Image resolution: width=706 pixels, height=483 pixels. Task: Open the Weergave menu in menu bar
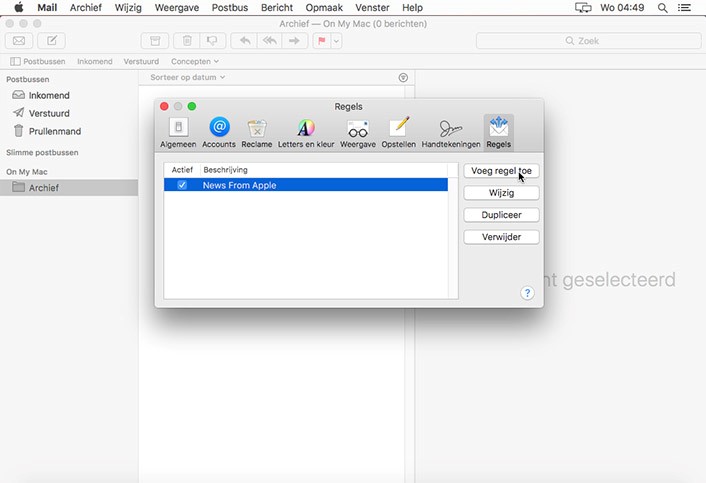177,8
